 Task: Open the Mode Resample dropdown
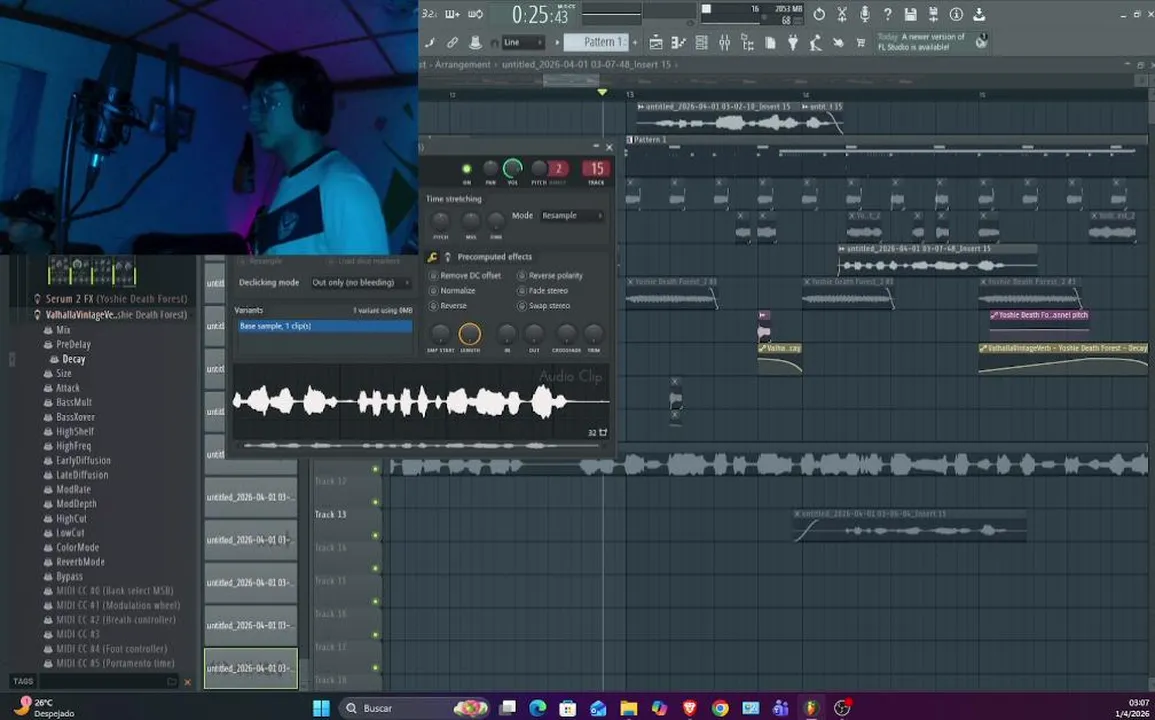[572, 216]
